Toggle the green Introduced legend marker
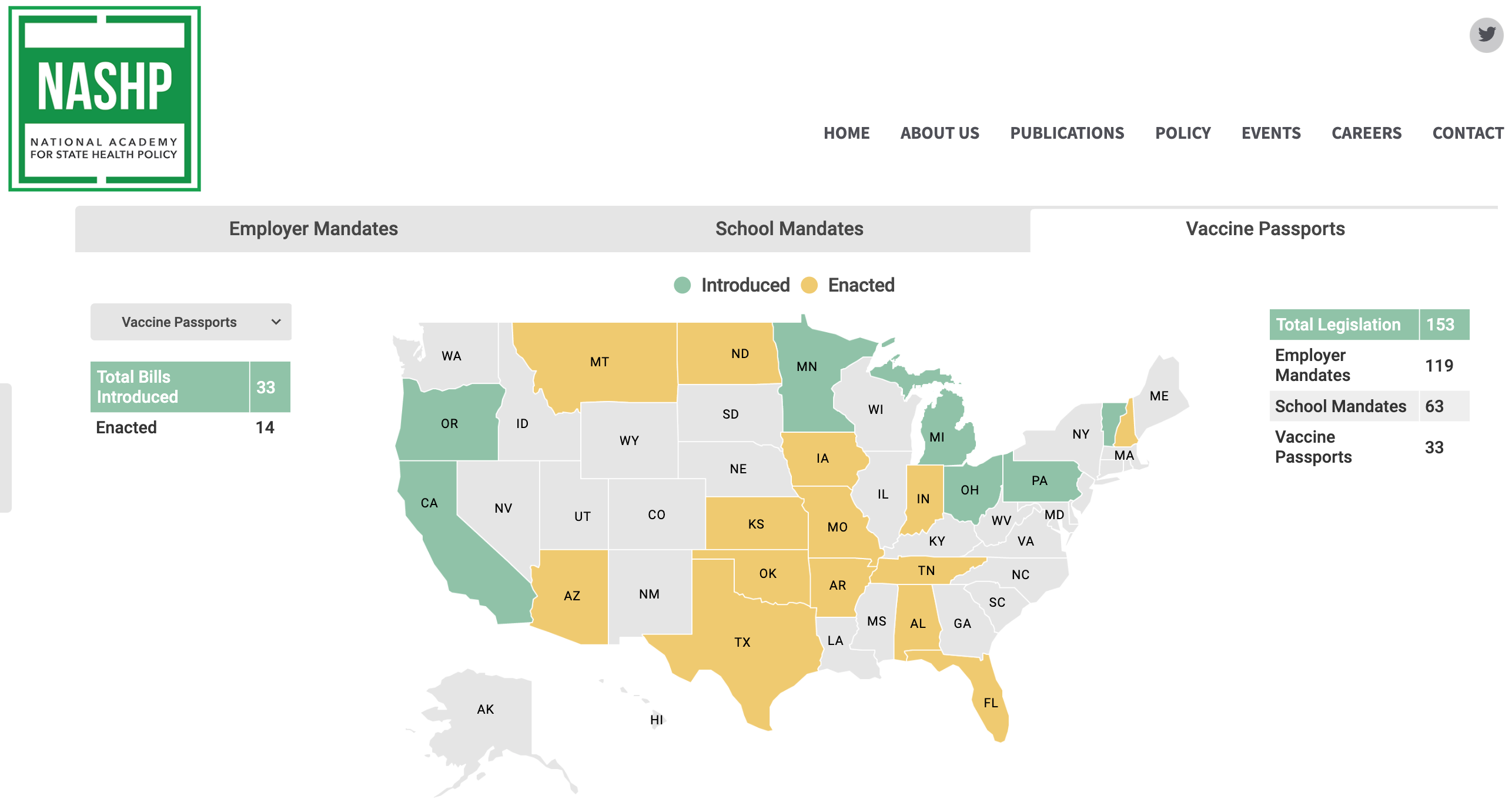 click(682, 285)
